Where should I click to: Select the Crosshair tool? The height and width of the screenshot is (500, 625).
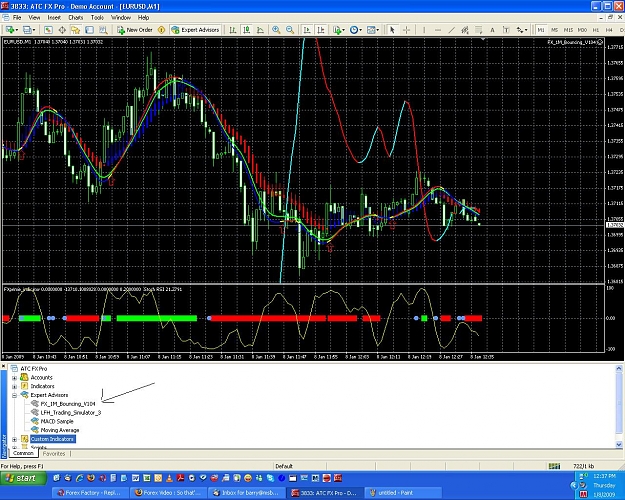coord(406,30)
